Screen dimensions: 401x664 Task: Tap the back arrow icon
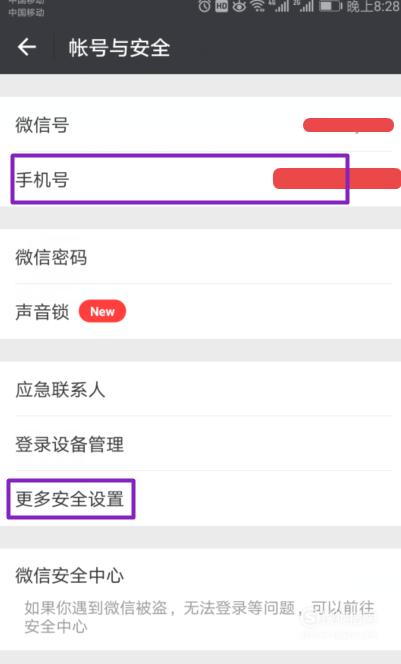[27, 47]
